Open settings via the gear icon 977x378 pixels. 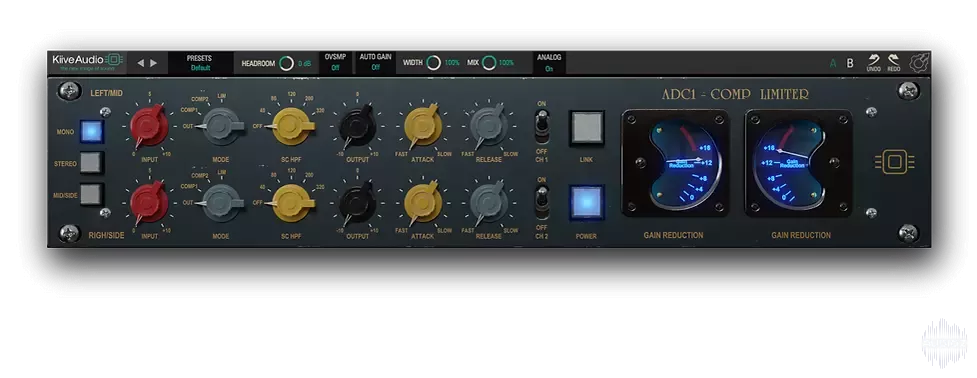919,63
